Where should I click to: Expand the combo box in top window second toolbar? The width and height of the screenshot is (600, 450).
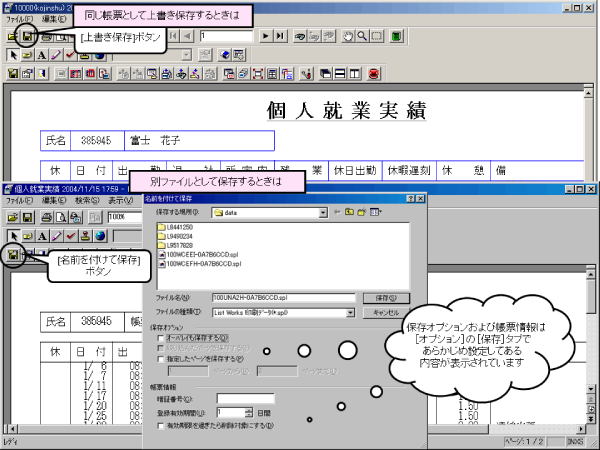click(x=186, y=55)
